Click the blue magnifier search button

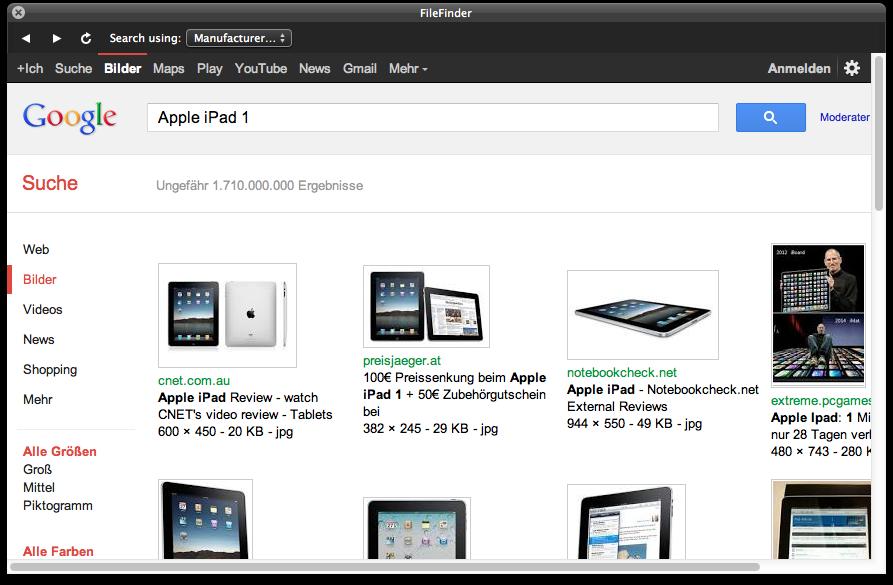(x=771, y=117)
